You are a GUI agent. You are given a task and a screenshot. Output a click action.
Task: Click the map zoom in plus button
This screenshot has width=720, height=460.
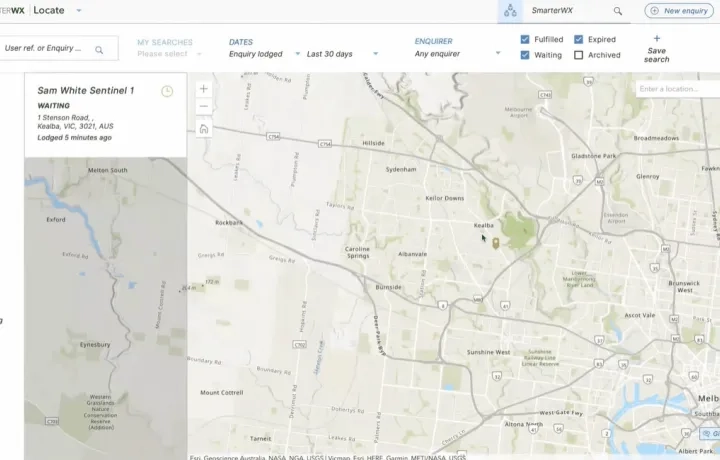point(204,89)
